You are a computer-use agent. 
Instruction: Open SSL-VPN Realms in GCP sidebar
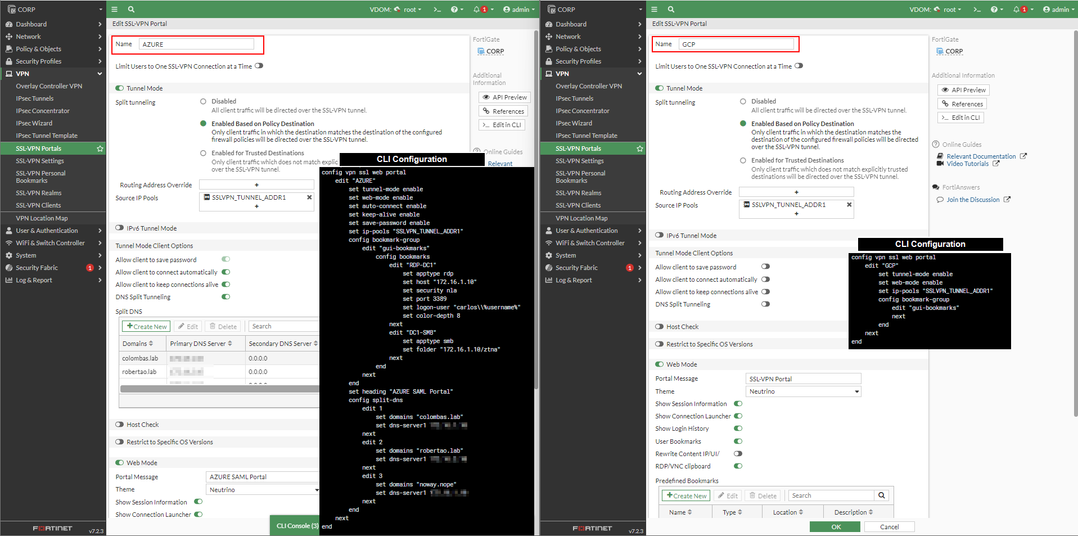[x=579, y=193]
